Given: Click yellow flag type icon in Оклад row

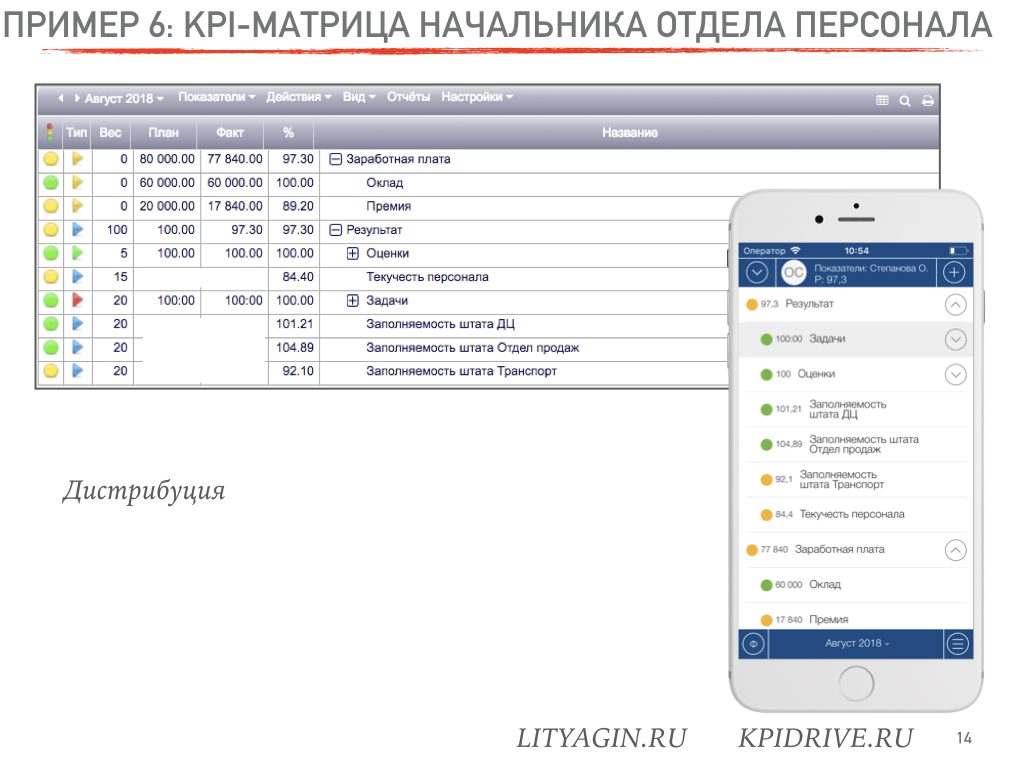Looking at the screenshot, I should (78, 182).
